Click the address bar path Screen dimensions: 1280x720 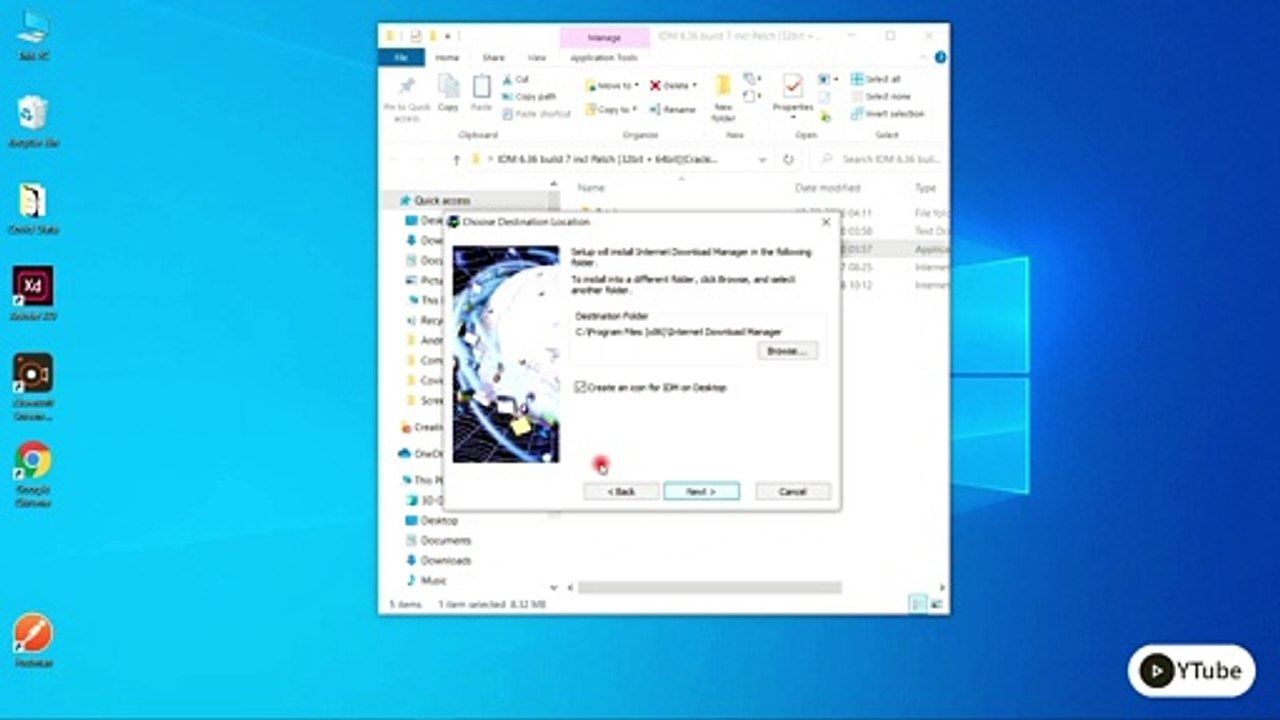609,159
